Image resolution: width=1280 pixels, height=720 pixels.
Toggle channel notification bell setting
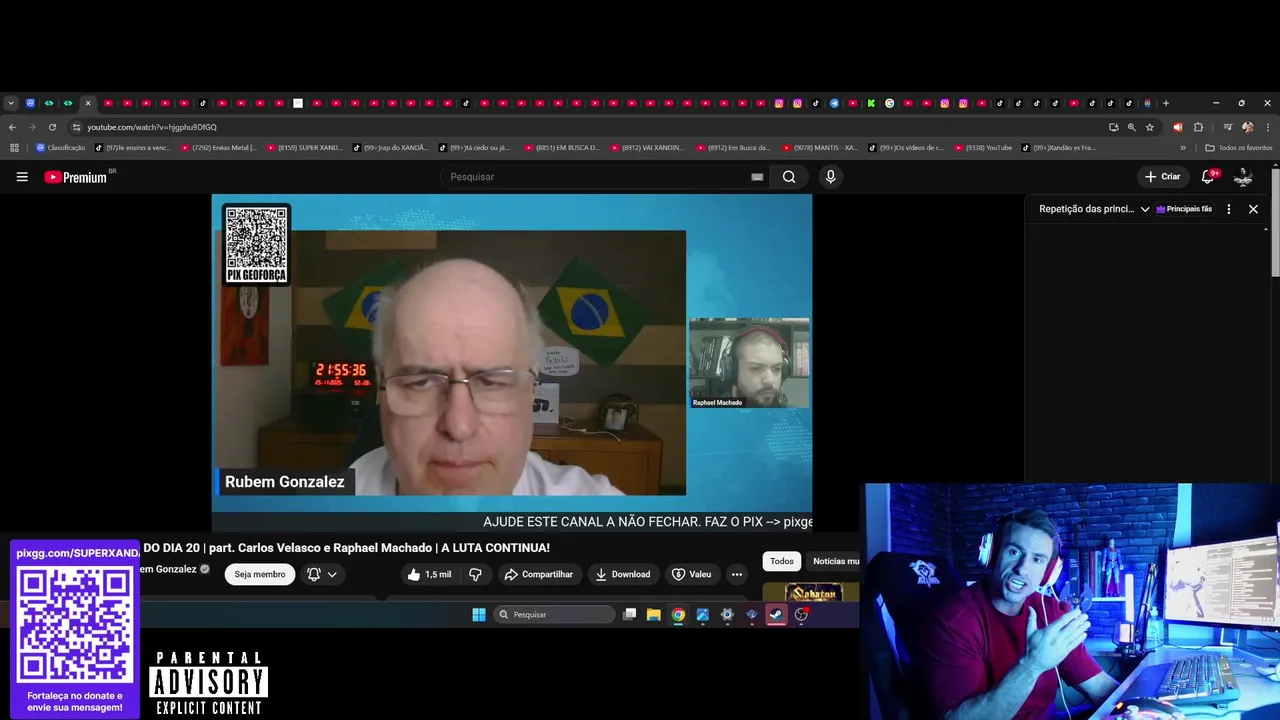tap(322, 574)
